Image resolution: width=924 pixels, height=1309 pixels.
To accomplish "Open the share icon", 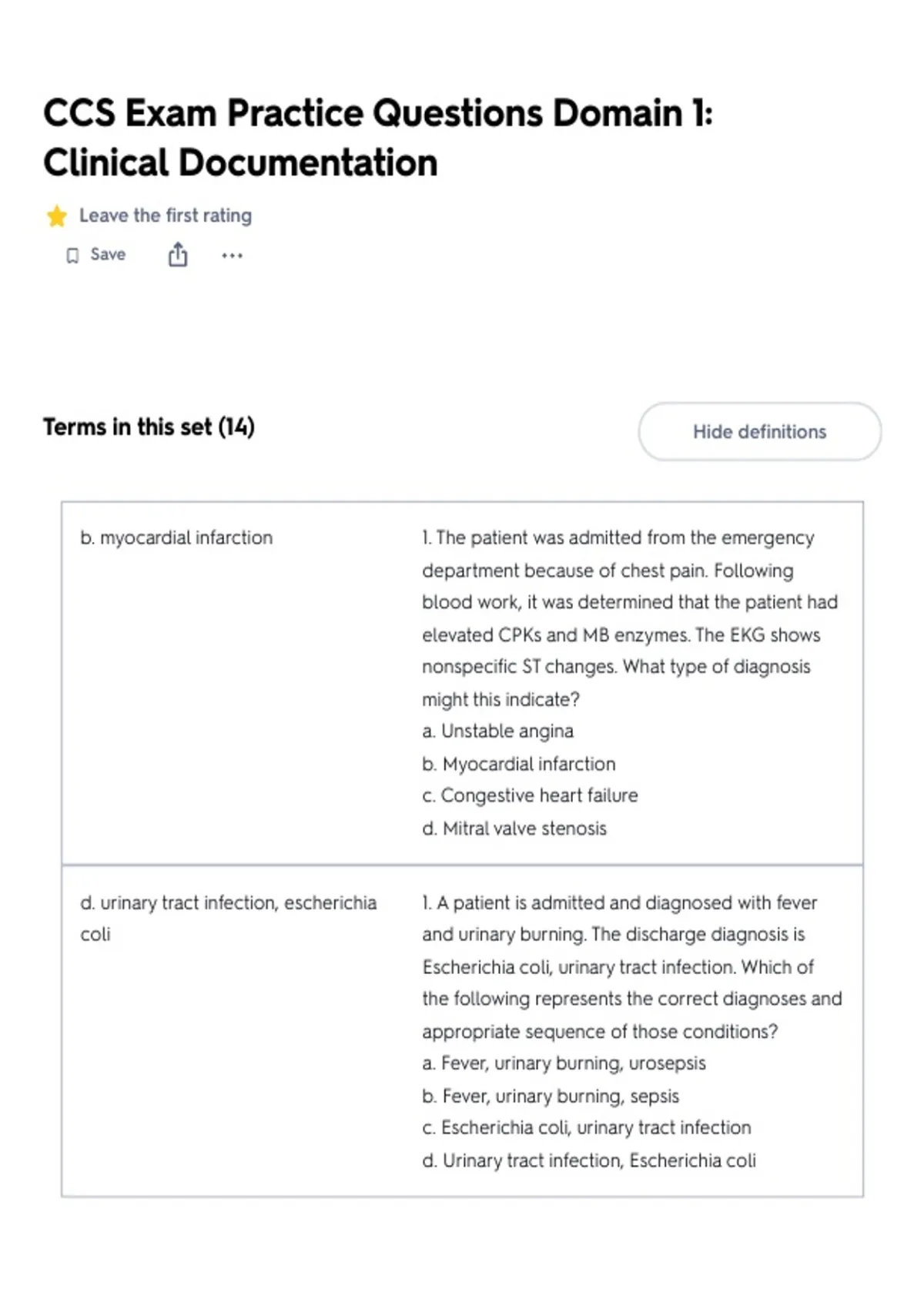I will coord(178,255).
